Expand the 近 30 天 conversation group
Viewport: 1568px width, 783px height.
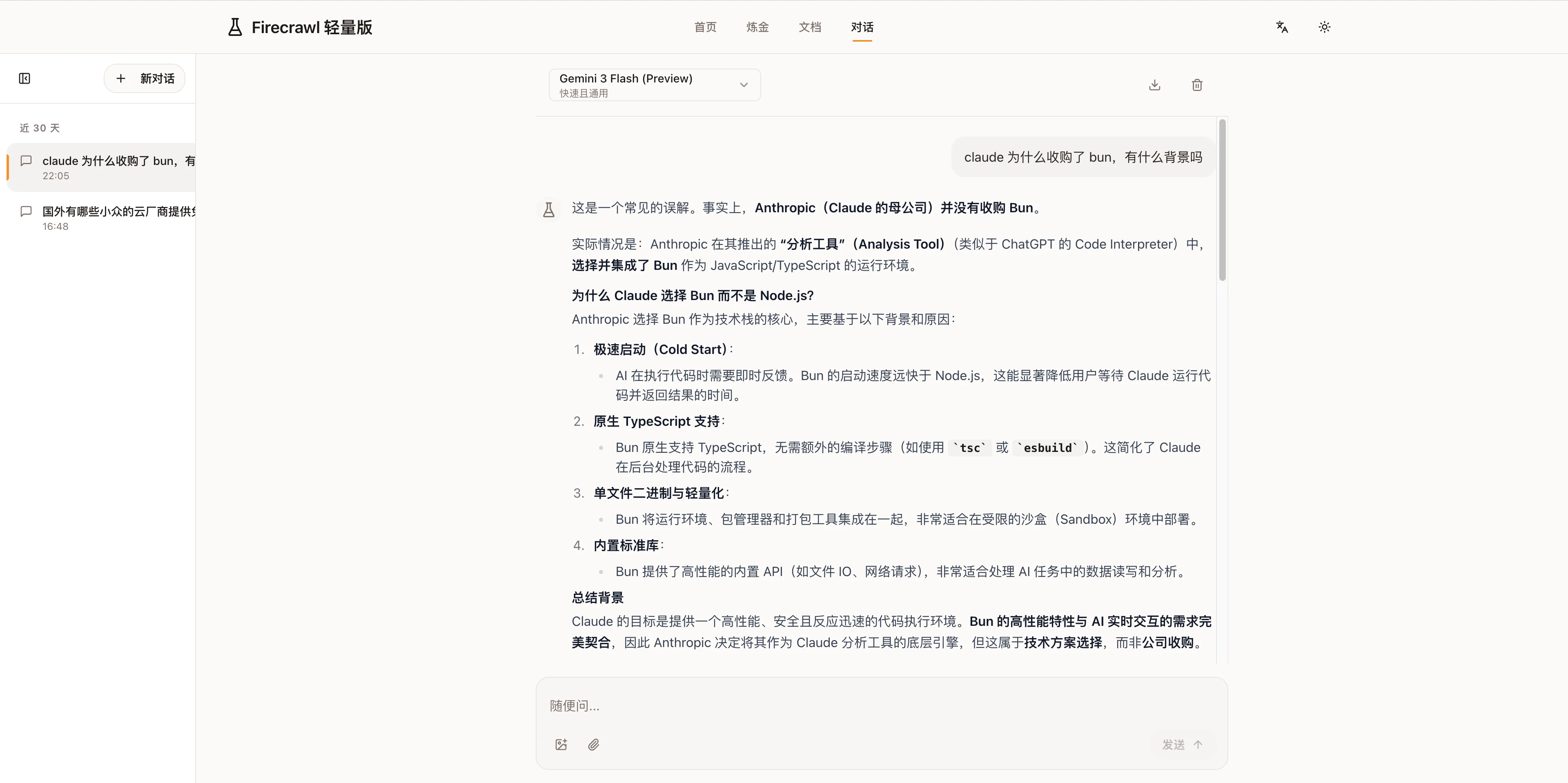(40, 128)
